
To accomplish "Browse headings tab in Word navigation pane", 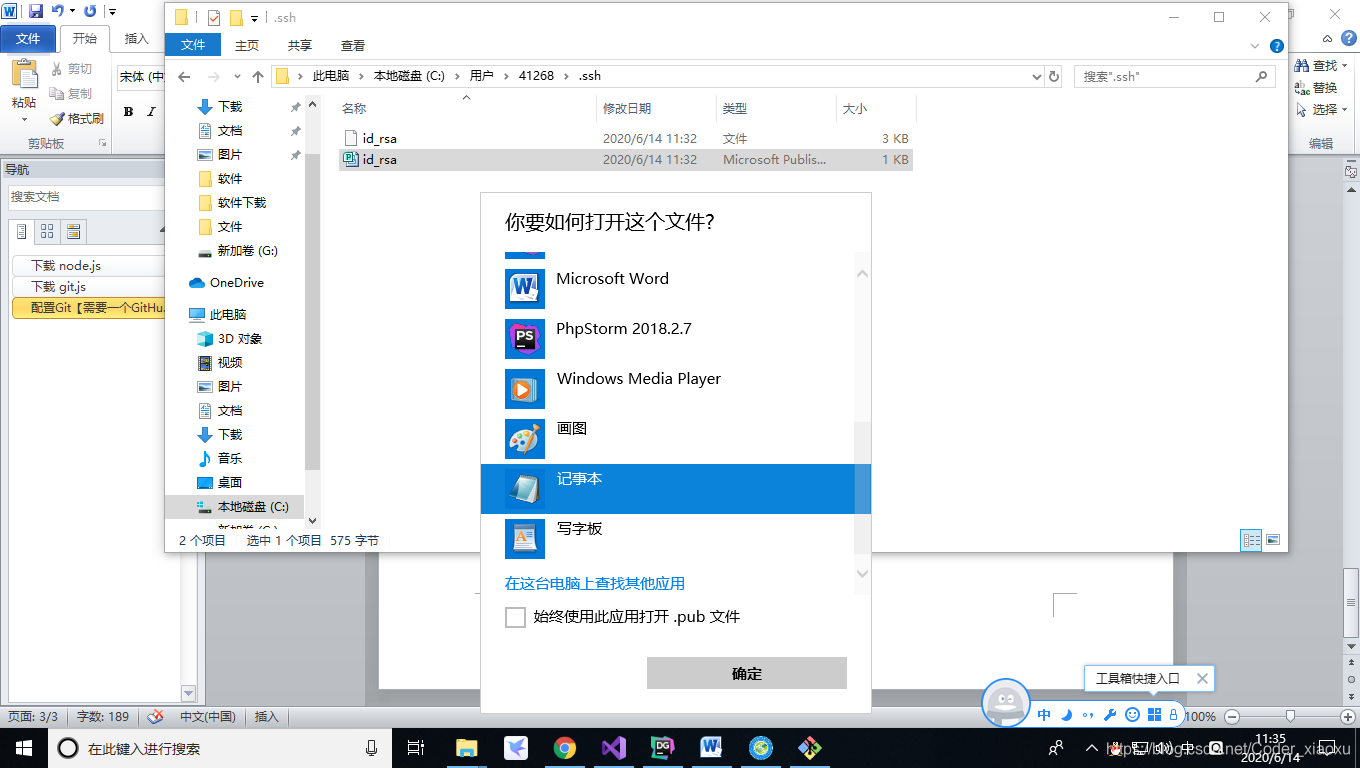I will click(x=22, y=232).
